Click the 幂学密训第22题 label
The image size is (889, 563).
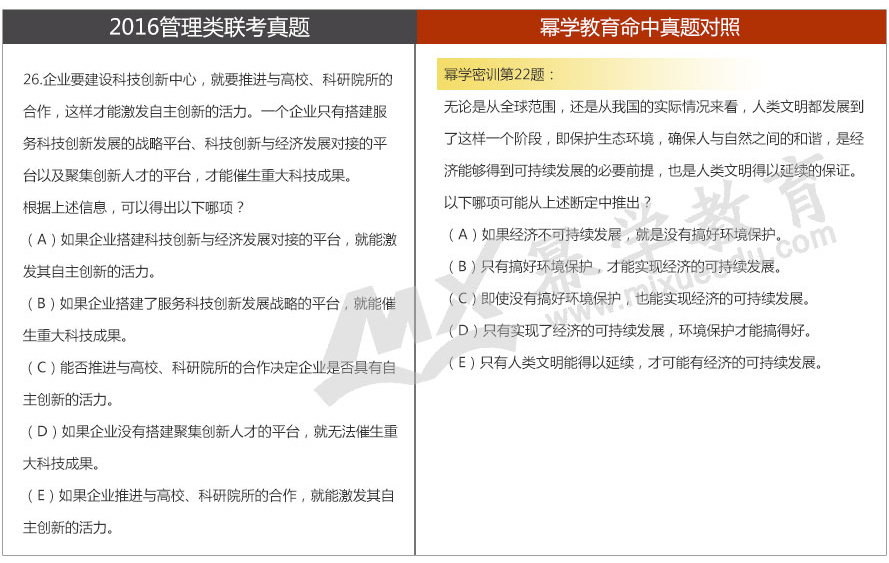click(x=499, y=75)
